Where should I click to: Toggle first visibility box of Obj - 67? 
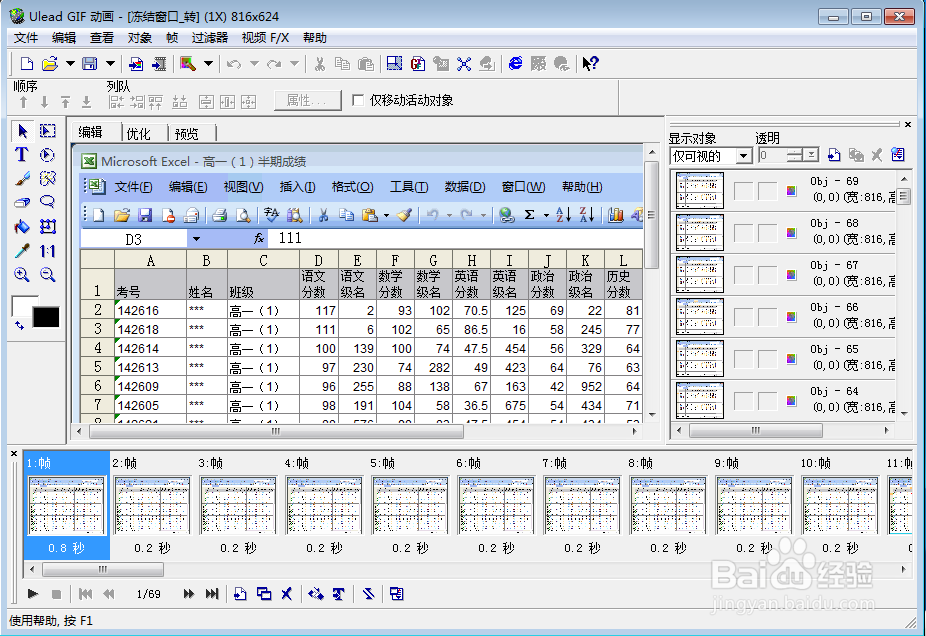tap(744, 275)
